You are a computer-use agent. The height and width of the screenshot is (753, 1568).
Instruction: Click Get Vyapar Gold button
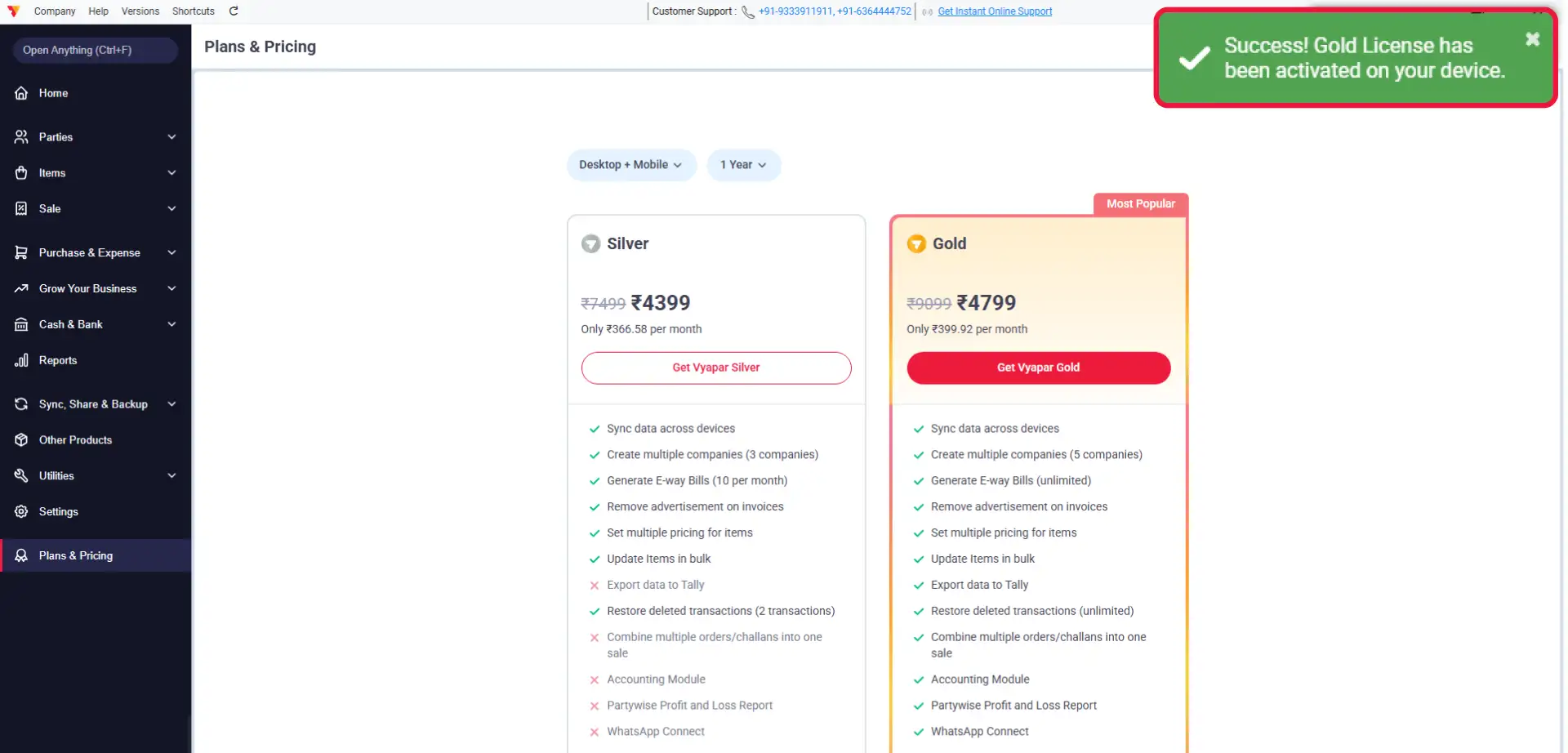click(x=1038, y=368)
